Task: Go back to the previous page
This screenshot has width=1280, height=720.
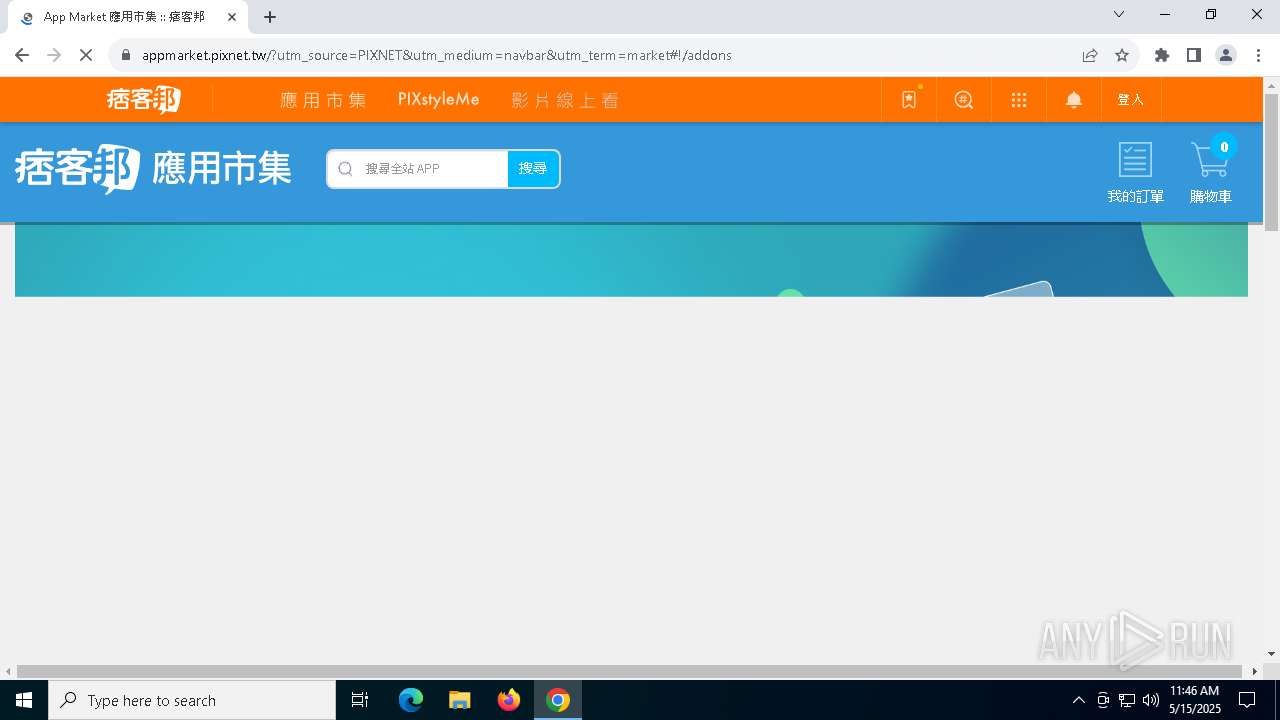Action: (22, 55)
